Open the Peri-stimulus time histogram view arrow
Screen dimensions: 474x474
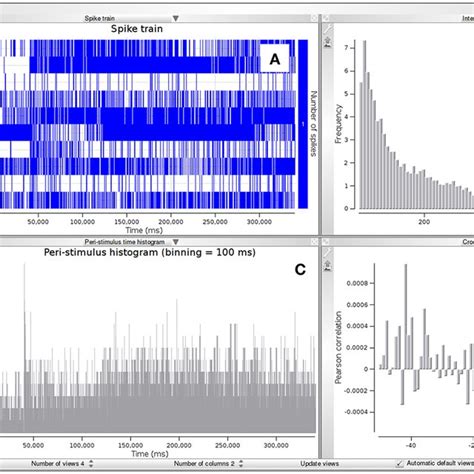pyautogui.click(x=176, y=242)
